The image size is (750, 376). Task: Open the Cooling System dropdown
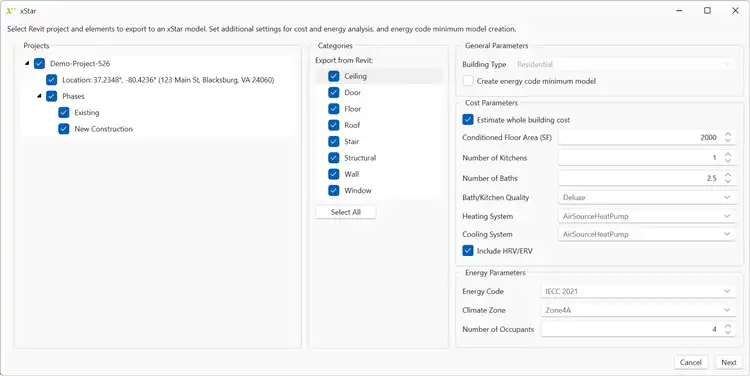point(647,234)
